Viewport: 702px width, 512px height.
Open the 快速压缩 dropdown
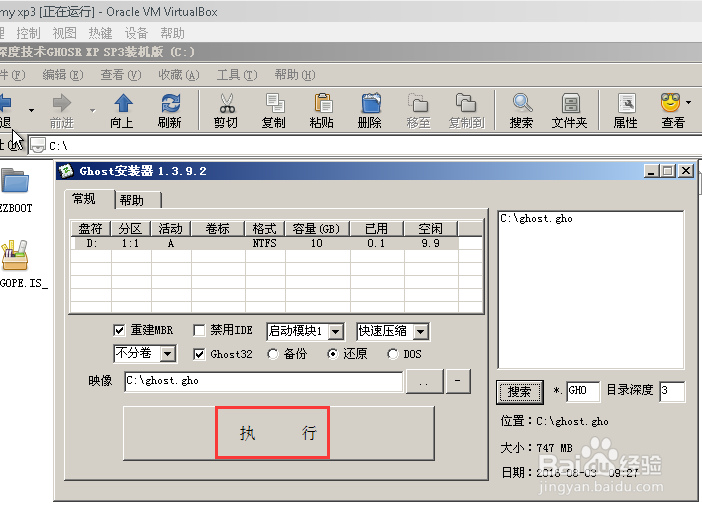pos(420,332)
